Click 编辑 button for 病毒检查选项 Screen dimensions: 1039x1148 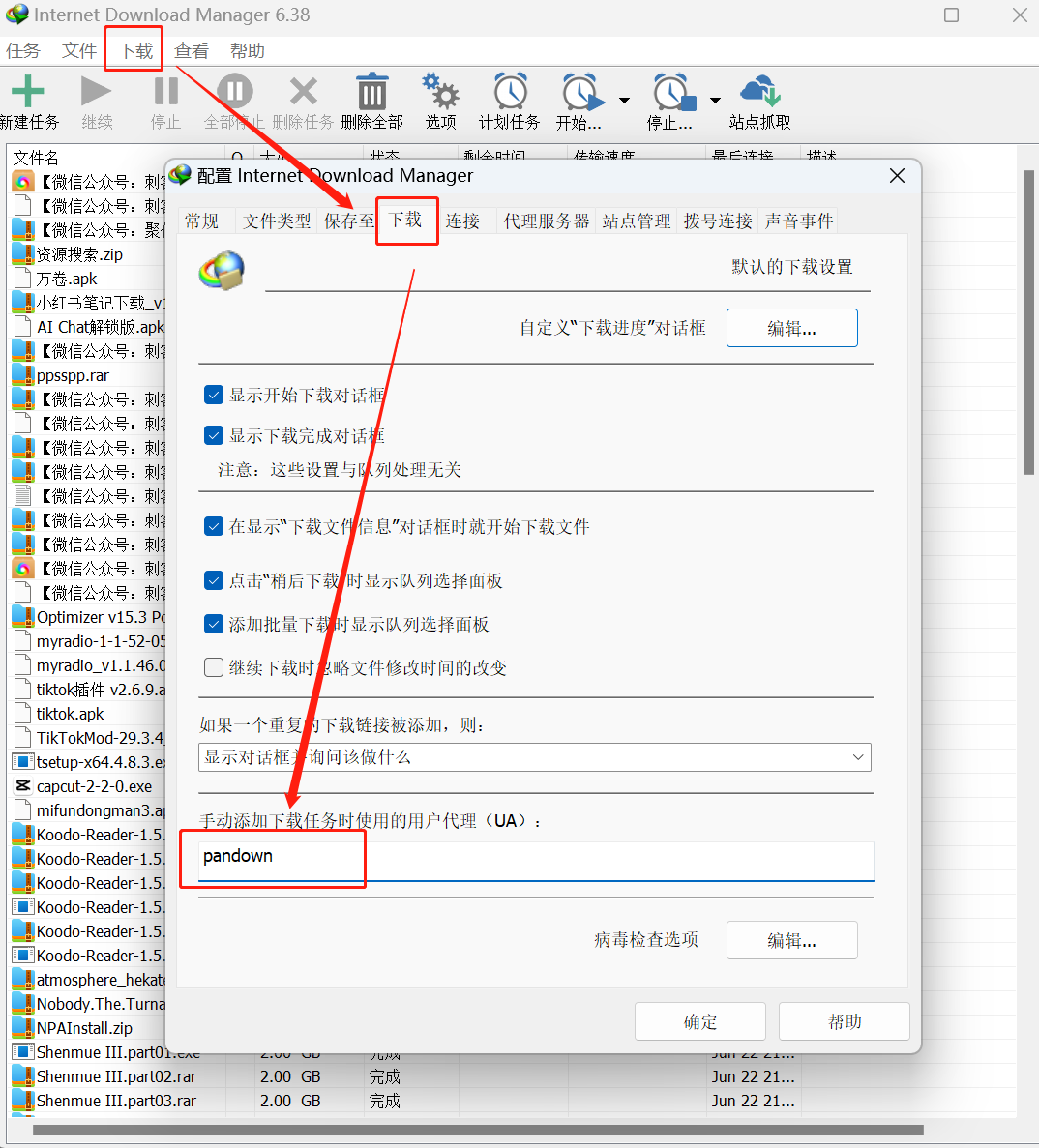coord(791,940)
